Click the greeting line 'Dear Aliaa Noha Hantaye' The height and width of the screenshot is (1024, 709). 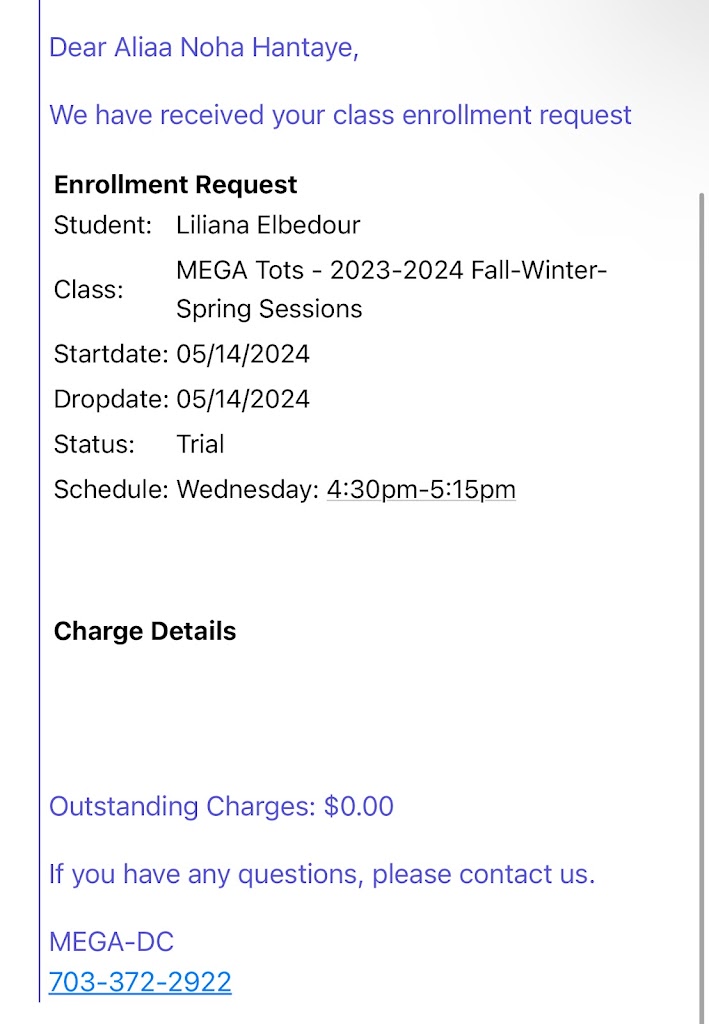click(x=203, y=47)
